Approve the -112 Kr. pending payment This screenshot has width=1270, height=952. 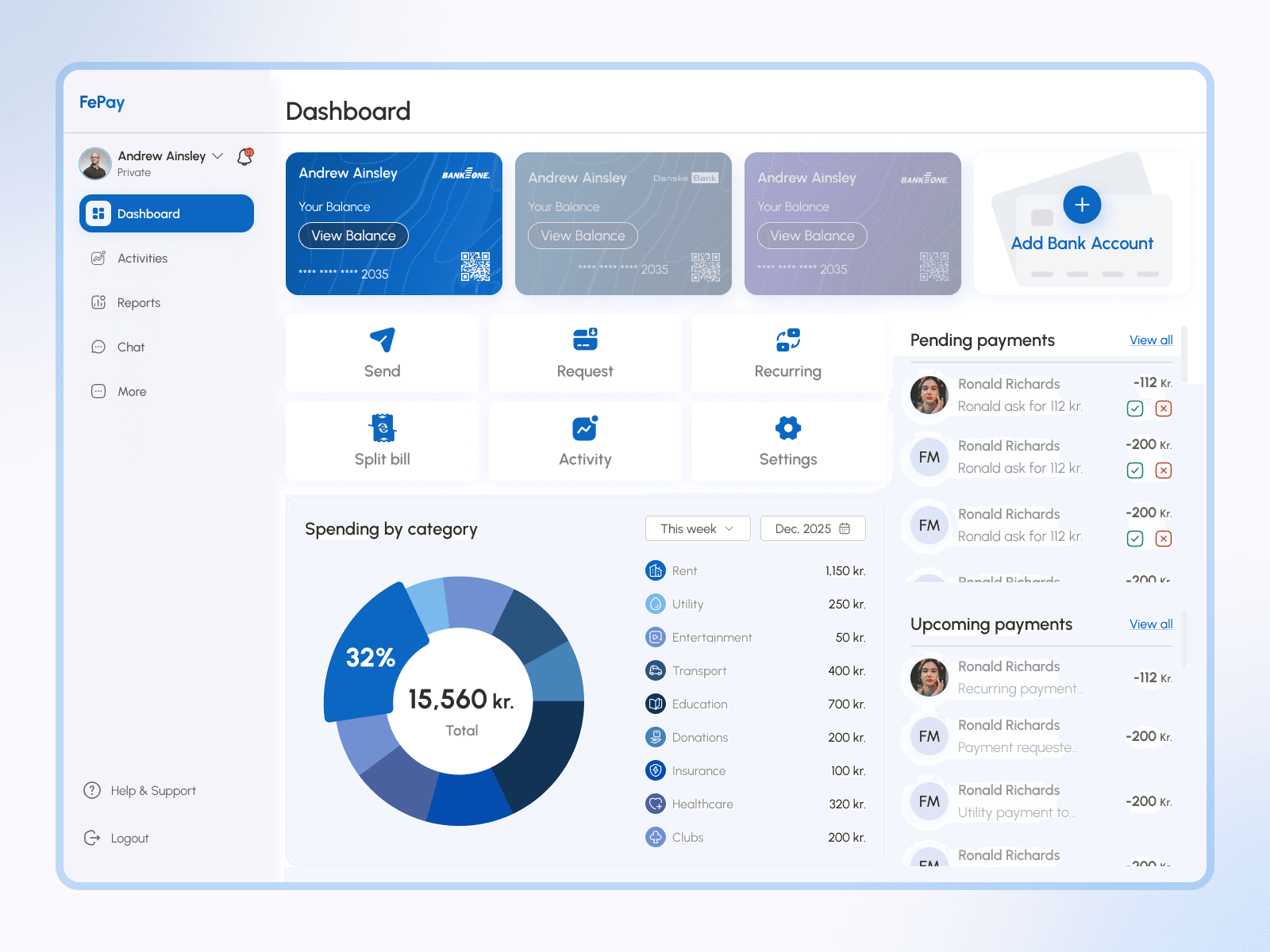click(1135, 409)
